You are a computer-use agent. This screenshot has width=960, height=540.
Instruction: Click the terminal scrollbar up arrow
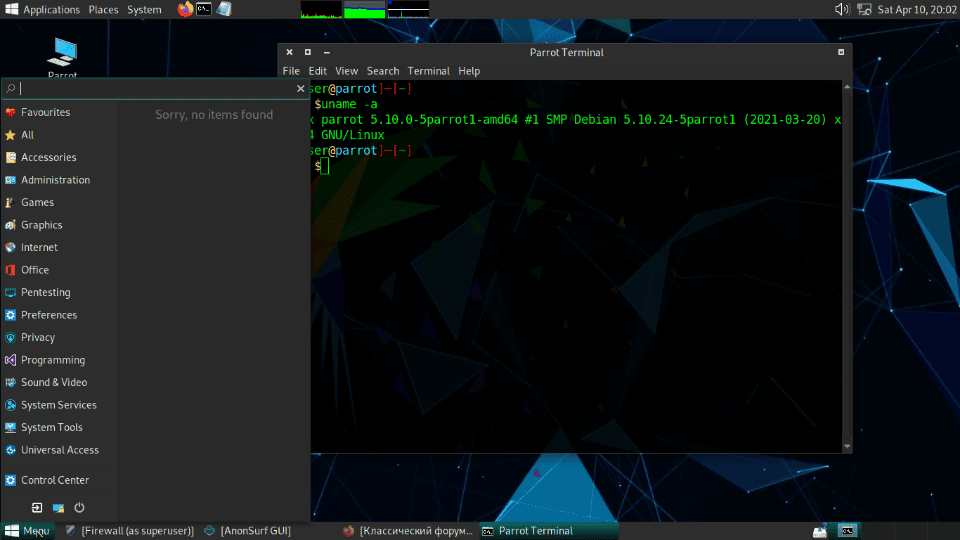pyautogui.click(x=847, y=87)
